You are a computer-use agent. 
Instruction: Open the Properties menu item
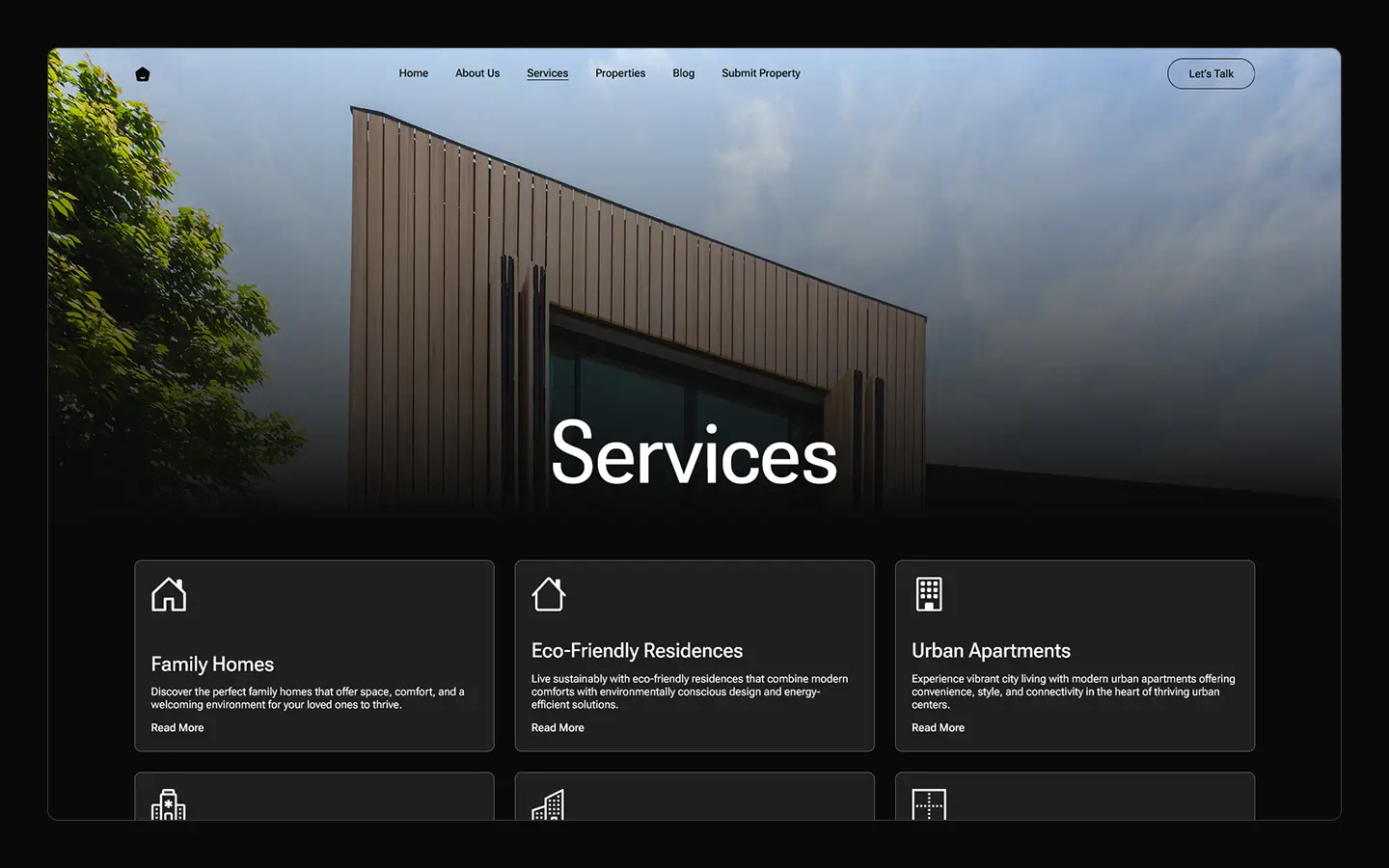620,73
